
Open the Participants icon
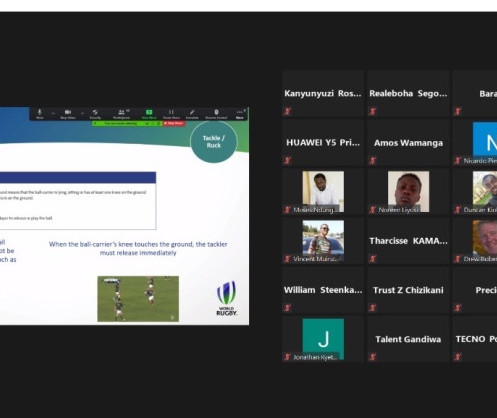(122, 112)
